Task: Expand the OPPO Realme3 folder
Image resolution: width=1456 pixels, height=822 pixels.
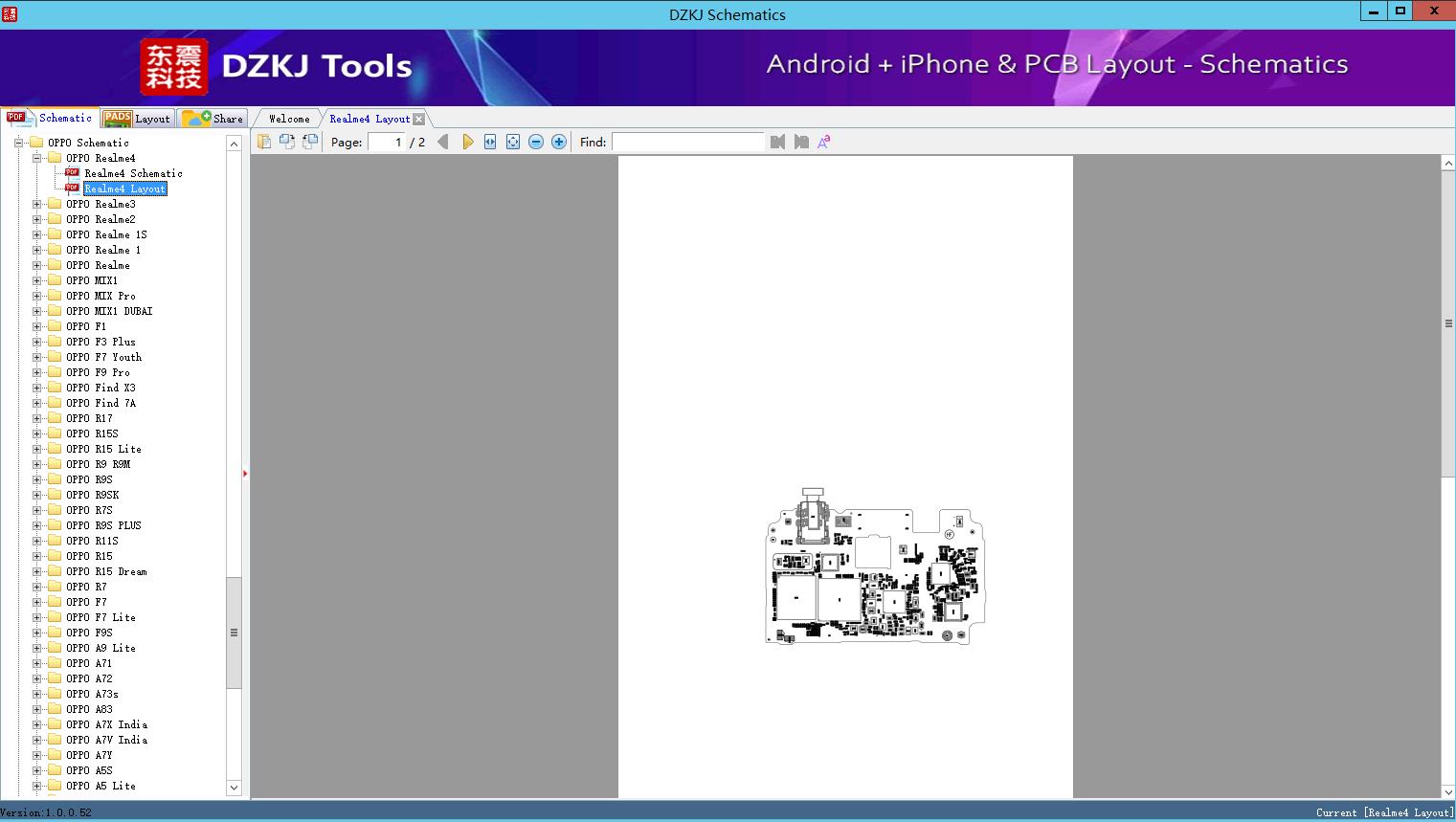Action: 36,204
